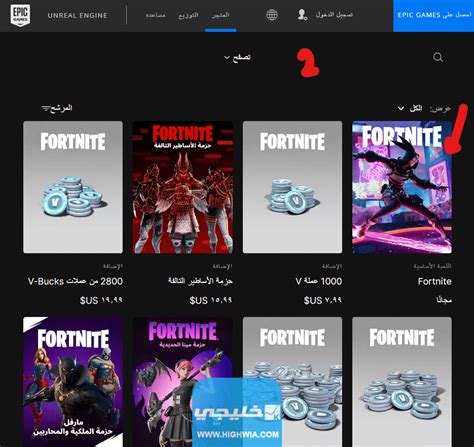The image size is (474, 447).
Task: Click تسجيل الدخول sign-in link
Action: 334,15
